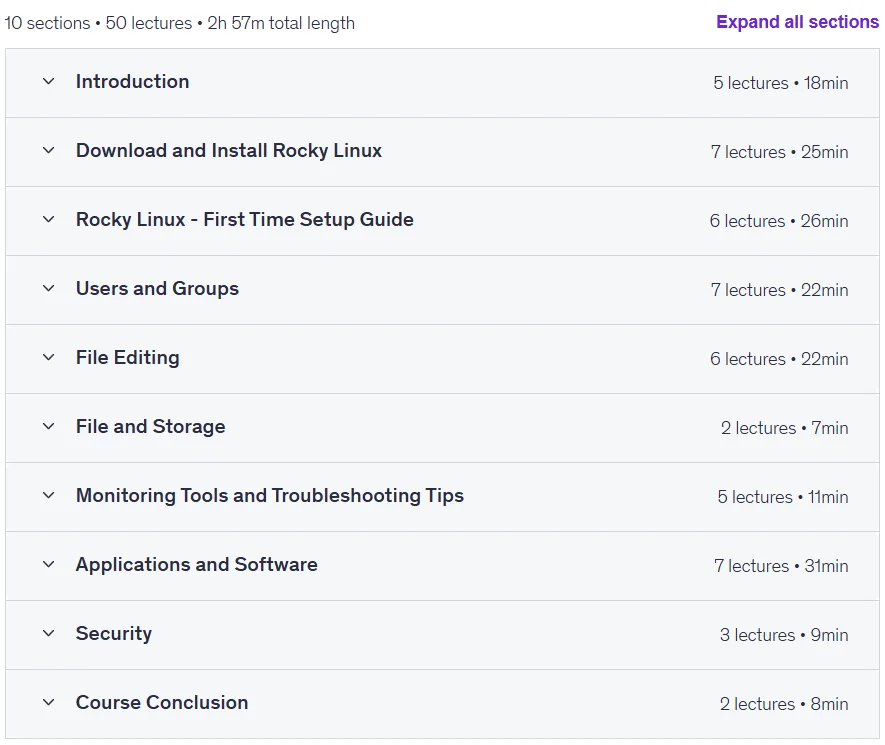
Task: Expand Rocky Linux First Time Setup chevron
Action: (x=49, y=219)
